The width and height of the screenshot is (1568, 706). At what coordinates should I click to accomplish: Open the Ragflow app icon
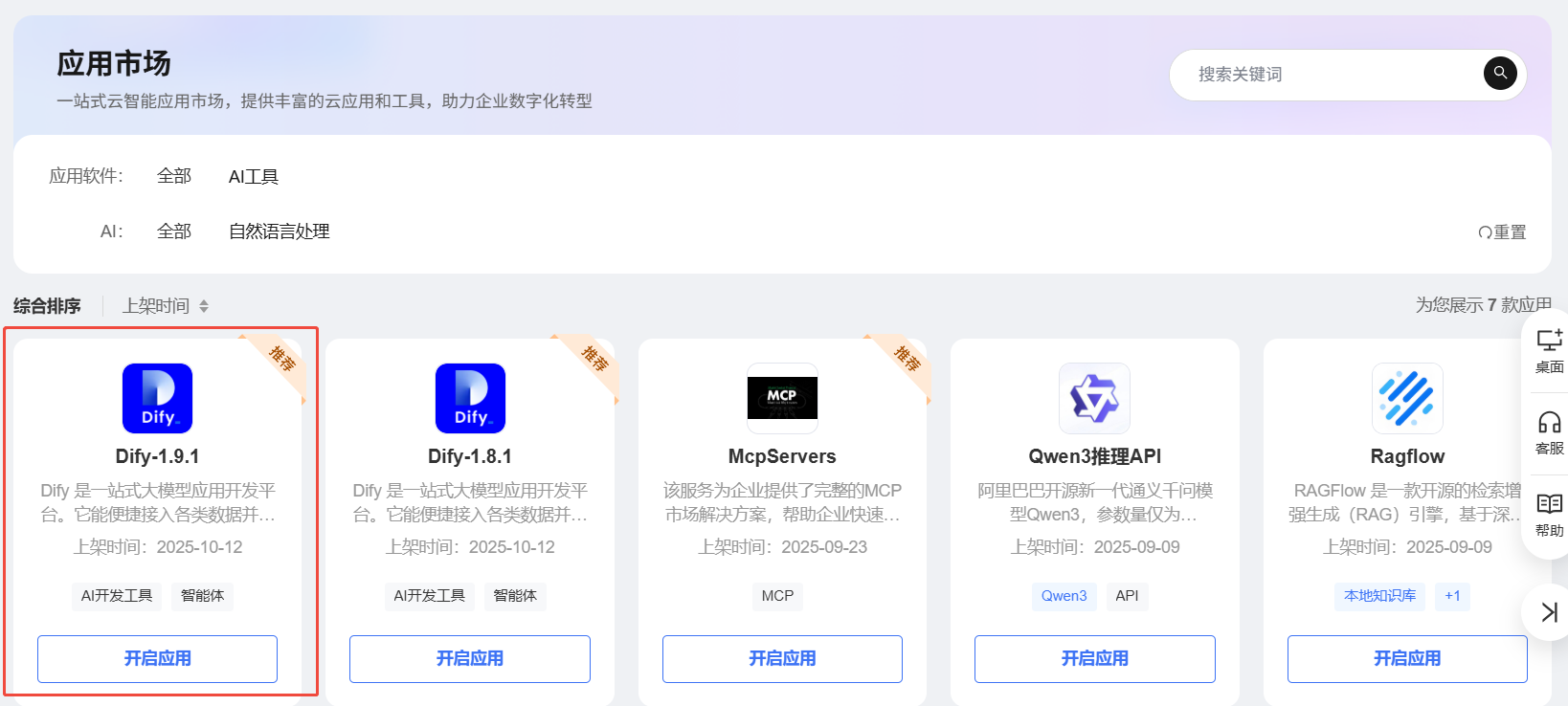click(1407, 398)
